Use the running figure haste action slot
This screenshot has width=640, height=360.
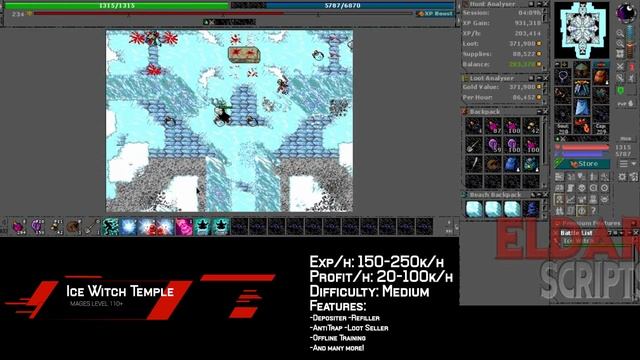point(110,227)
